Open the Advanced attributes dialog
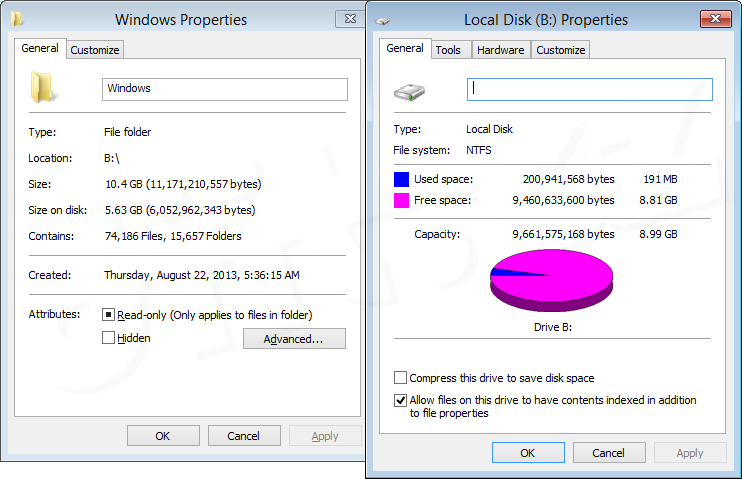Screen dimensions: 742x479 (294, 339)
